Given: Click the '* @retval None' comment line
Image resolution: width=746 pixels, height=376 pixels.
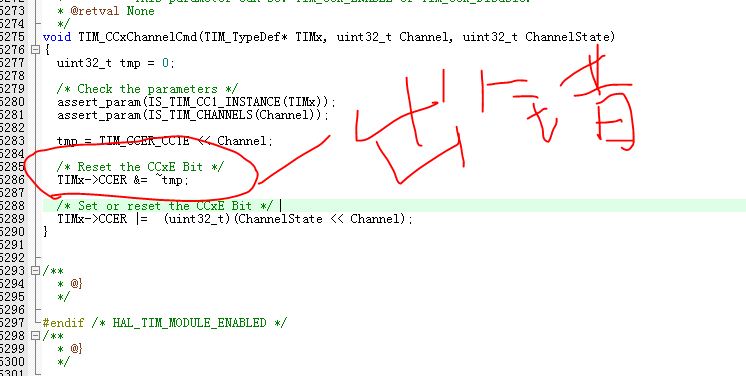Looking at the screenshot, I should 106,11.
